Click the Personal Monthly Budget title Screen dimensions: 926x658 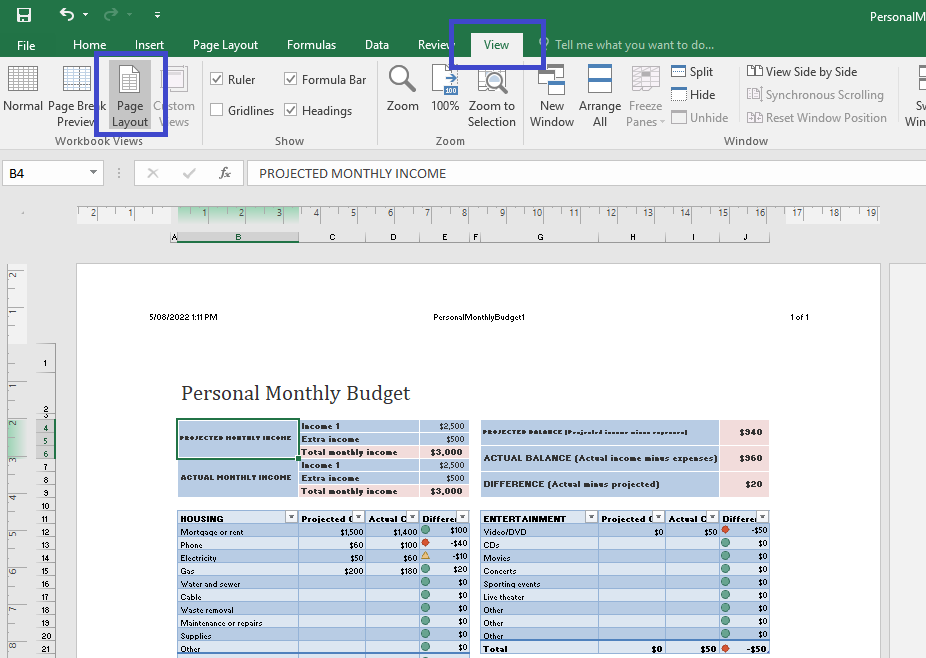(x=295, y=393)
